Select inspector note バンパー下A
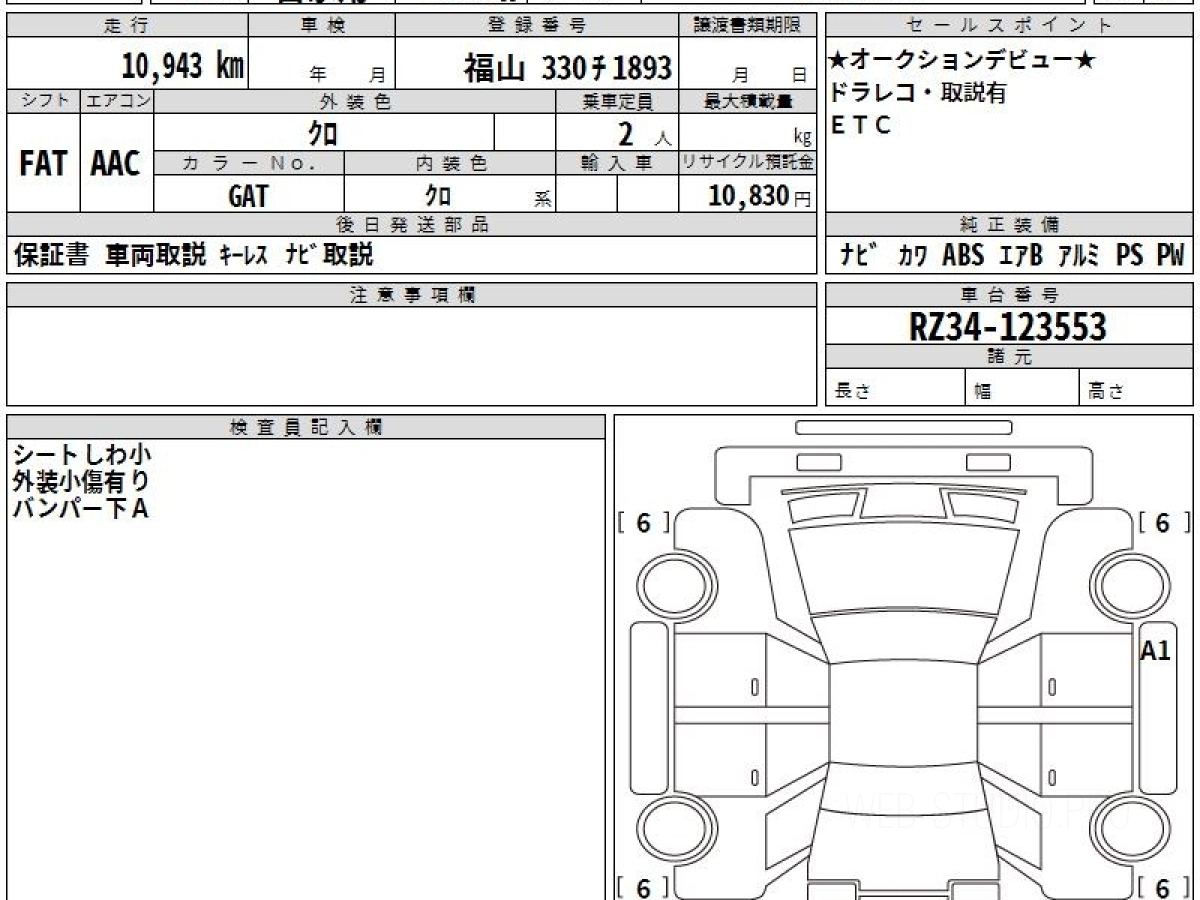The image size is (1200, 900). (80, 509)
